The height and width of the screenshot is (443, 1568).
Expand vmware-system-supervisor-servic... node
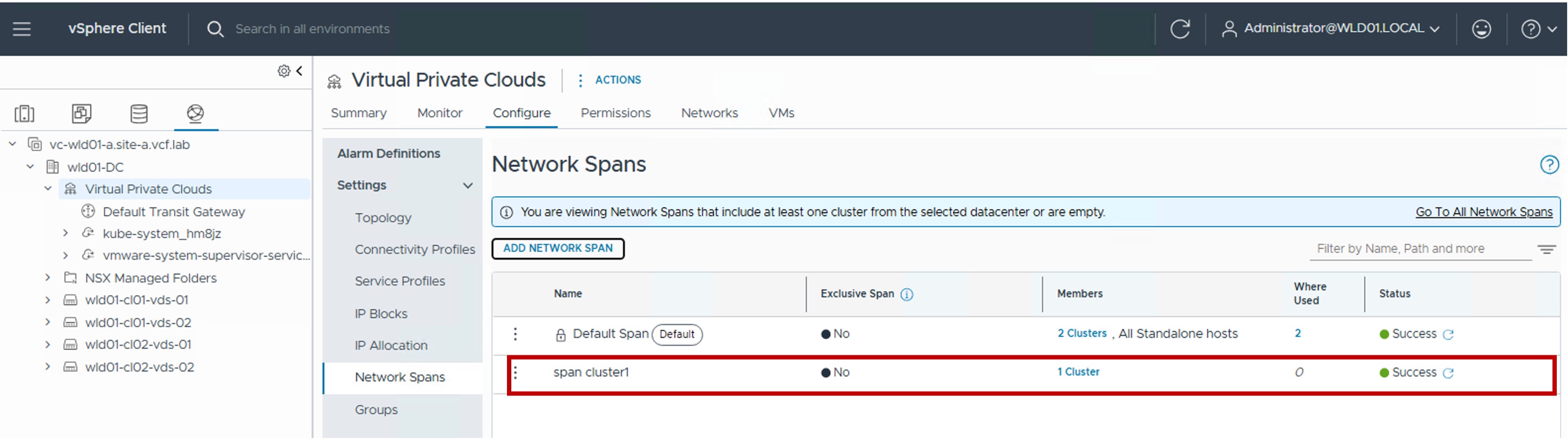[x=65, y=255]
